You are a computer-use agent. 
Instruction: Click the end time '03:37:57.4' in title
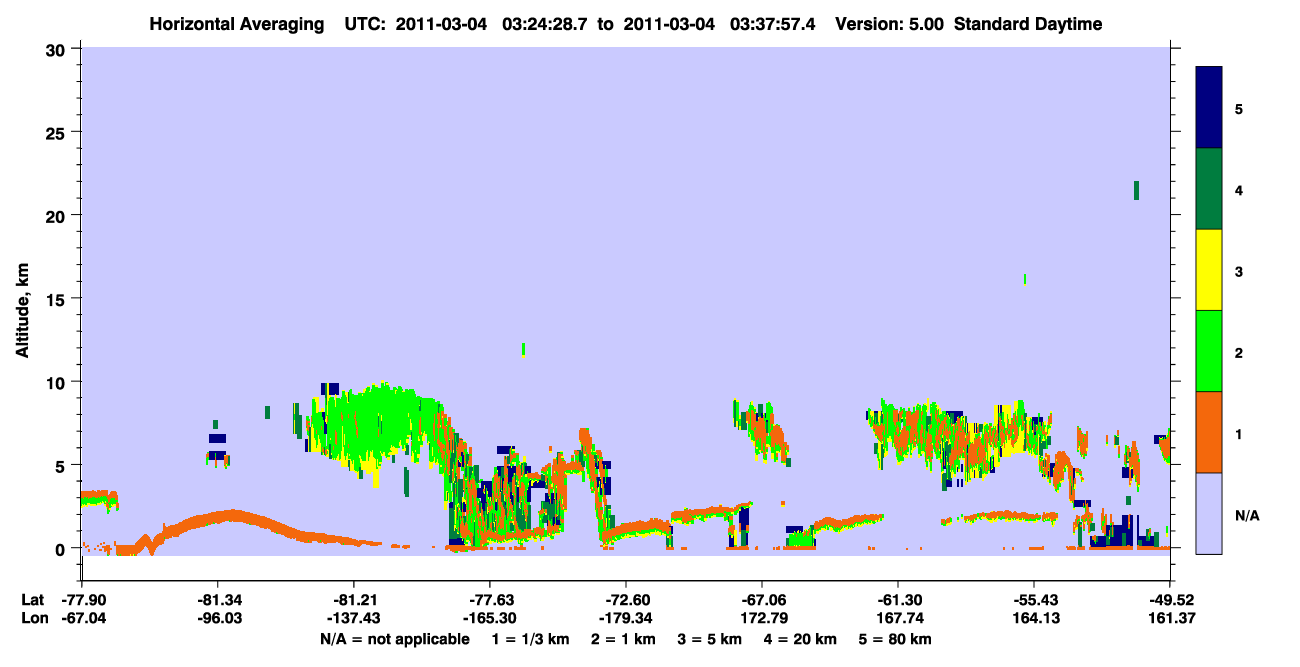[772, 24]
